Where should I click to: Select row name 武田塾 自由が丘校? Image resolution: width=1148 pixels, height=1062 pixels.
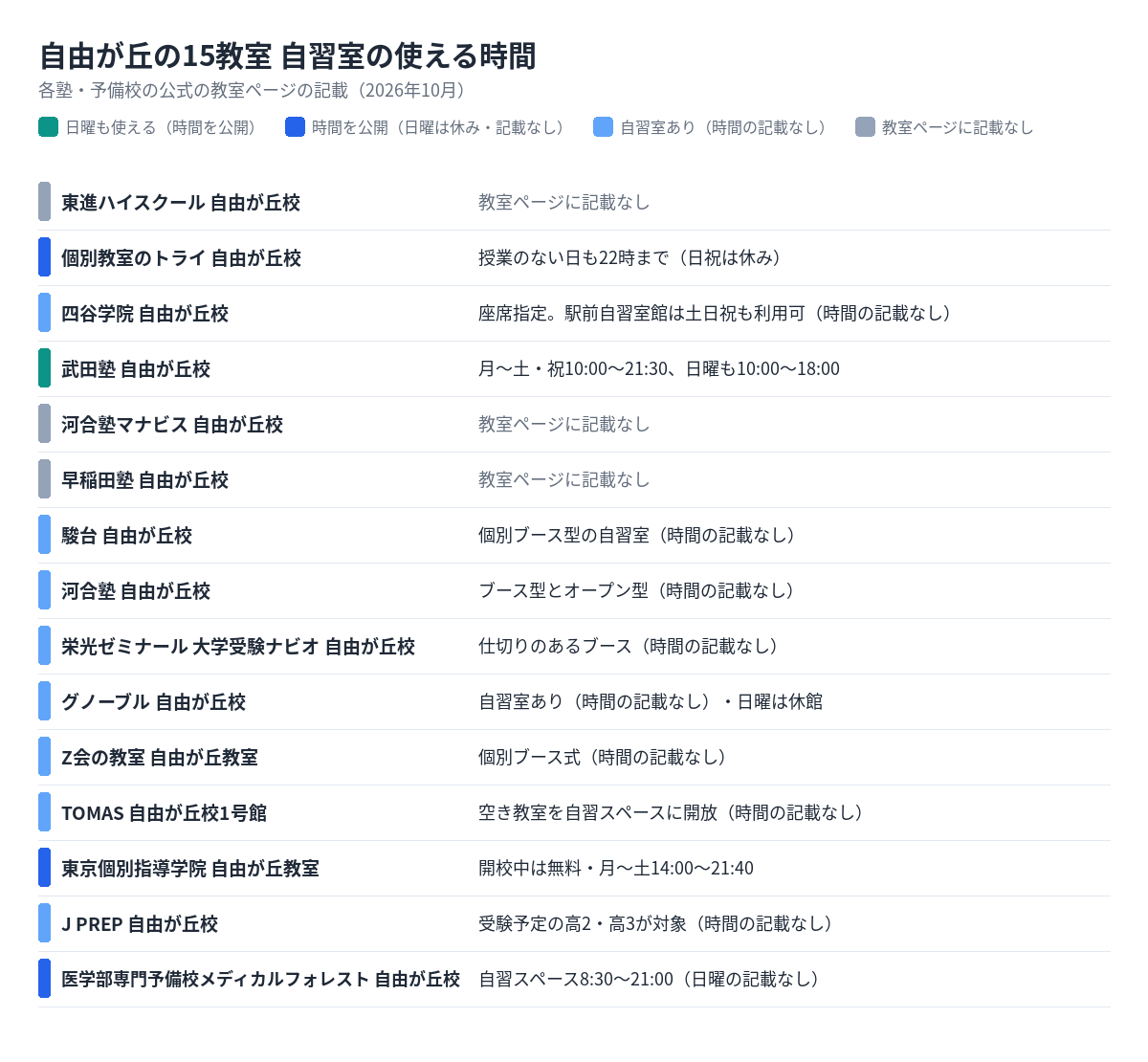pos(136,368)
